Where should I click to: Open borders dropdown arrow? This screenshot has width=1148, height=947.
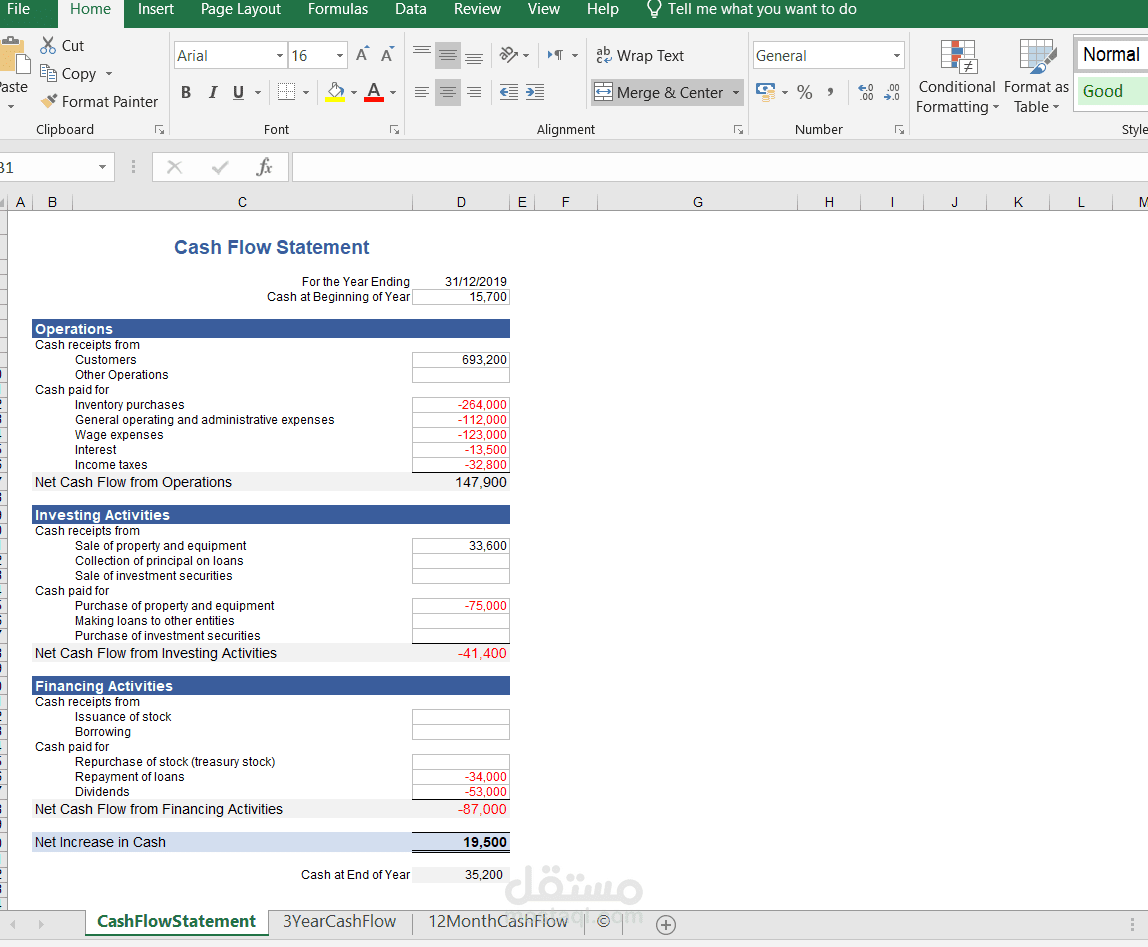(x=306, y=92)
